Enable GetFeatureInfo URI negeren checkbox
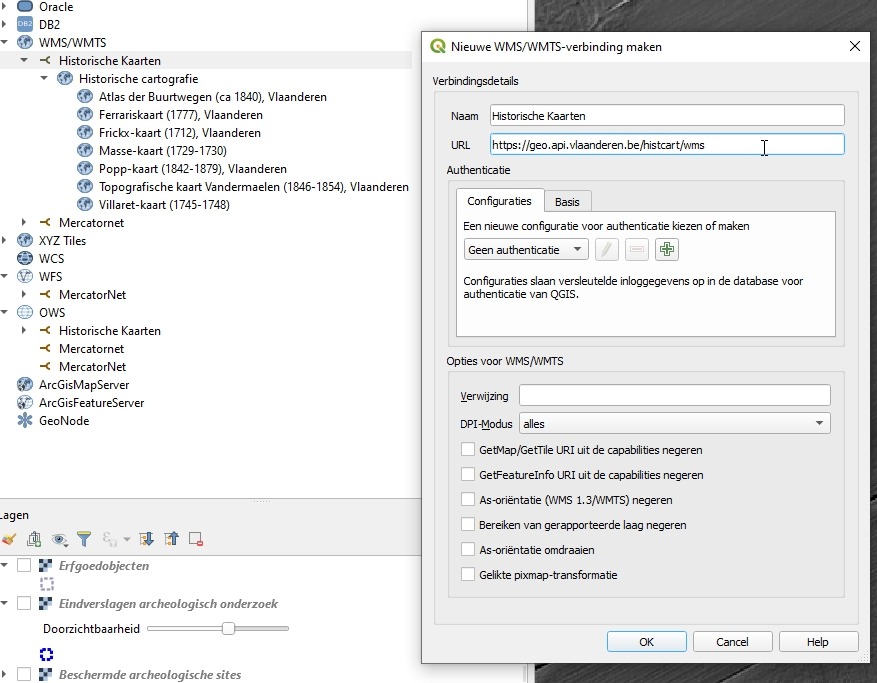Viewport: 877px width, 683px height. click(x=468, y=475)
